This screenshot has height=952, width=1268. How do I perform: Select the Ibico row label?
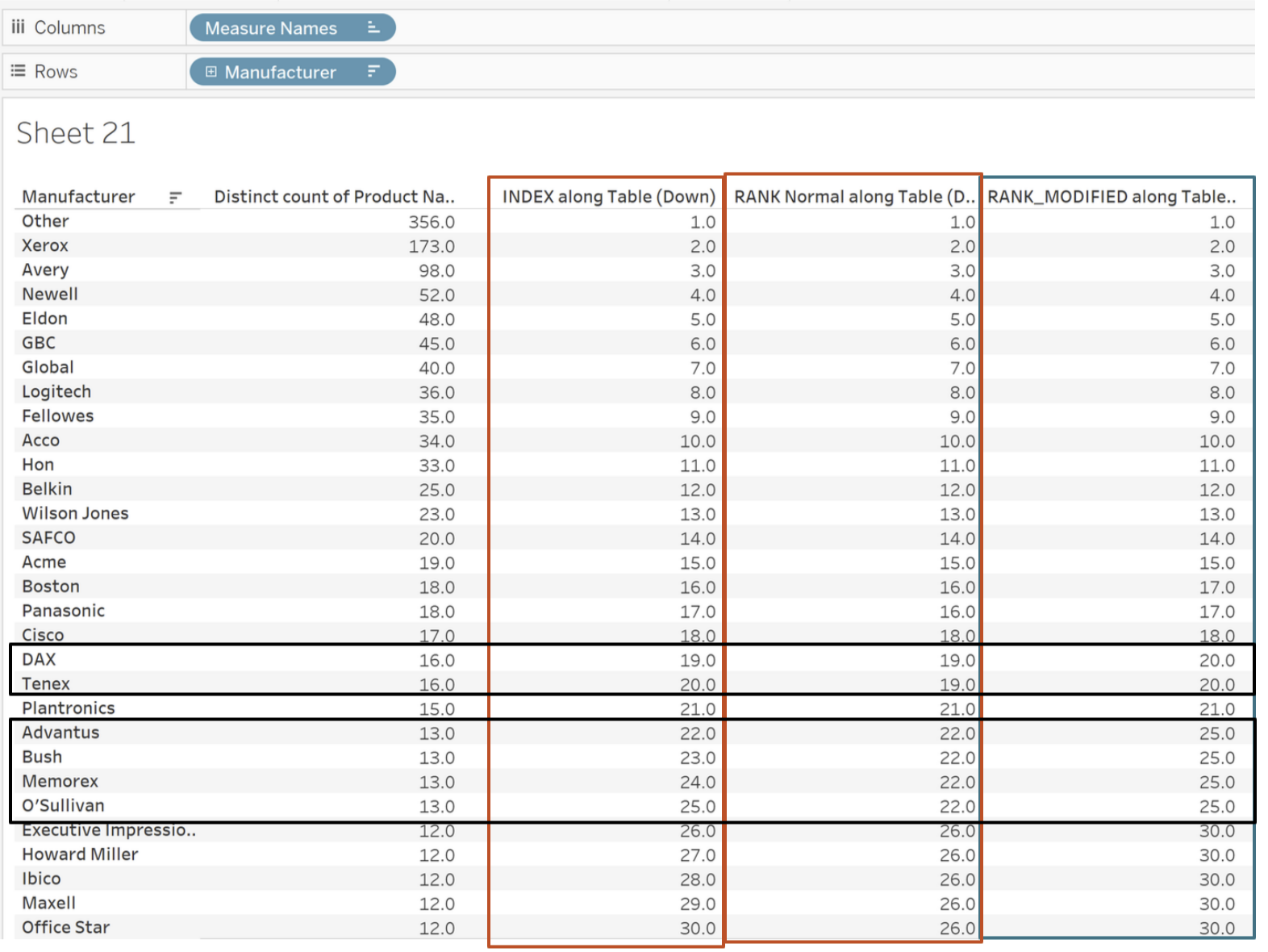point(41,879)
